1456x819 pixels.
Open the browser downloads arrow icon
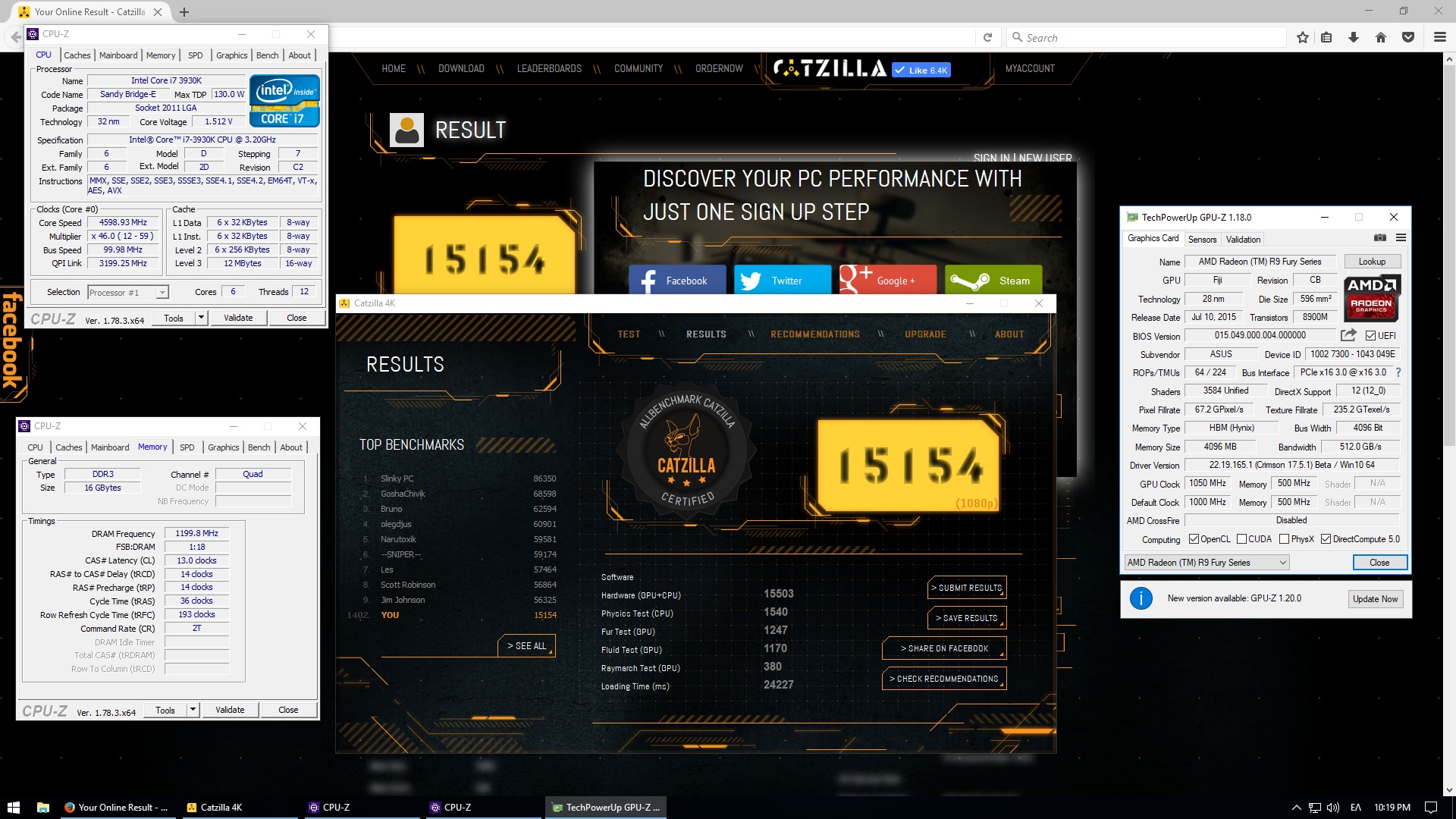(1354, 37)
